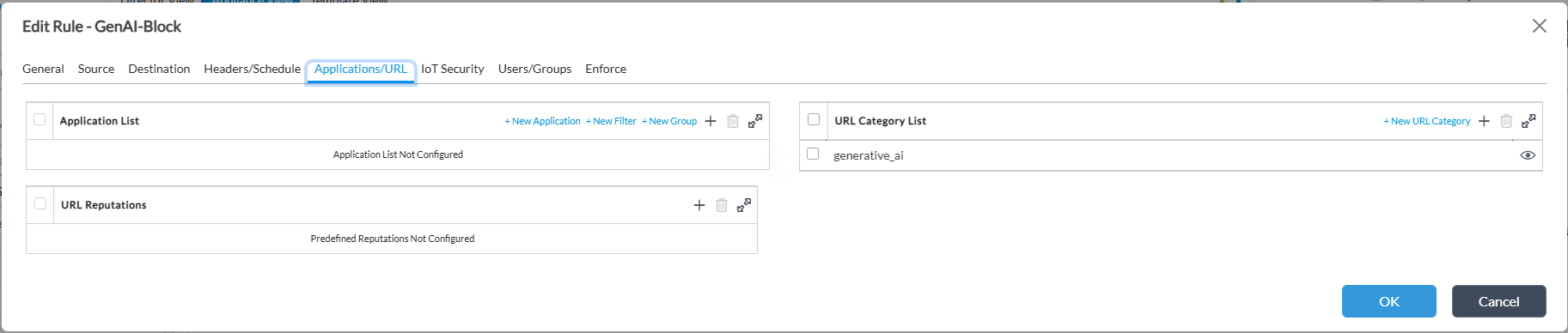Image resolution: width=1568 pixels, height=333 pixels.
Task: Click the New Application link
Action: [x=543, y=121]
